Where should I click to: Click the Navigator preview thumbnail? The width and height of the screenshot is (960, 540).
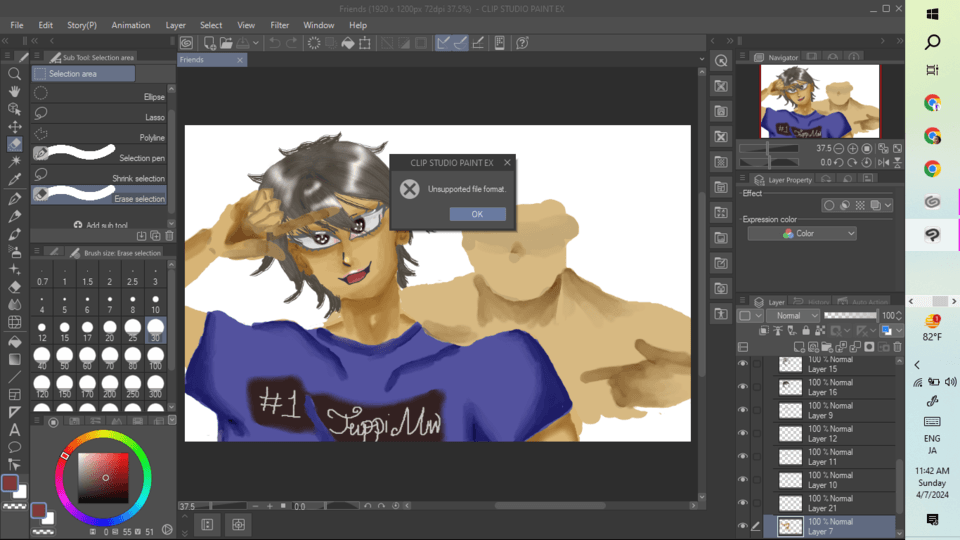pyautogui.click(x=820, y=101)
